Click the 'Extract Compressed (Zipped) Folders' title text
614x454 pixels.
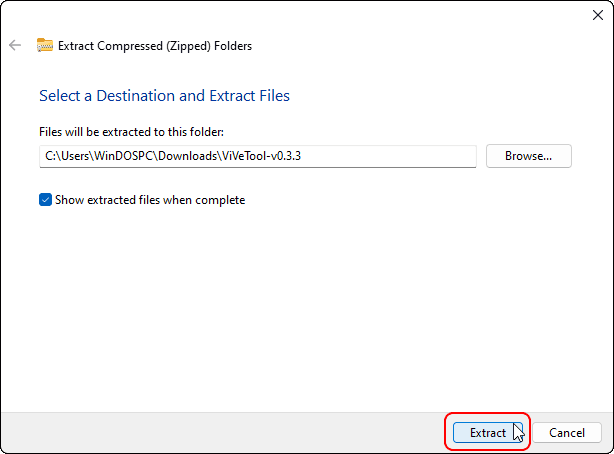[x=155, y=45]
